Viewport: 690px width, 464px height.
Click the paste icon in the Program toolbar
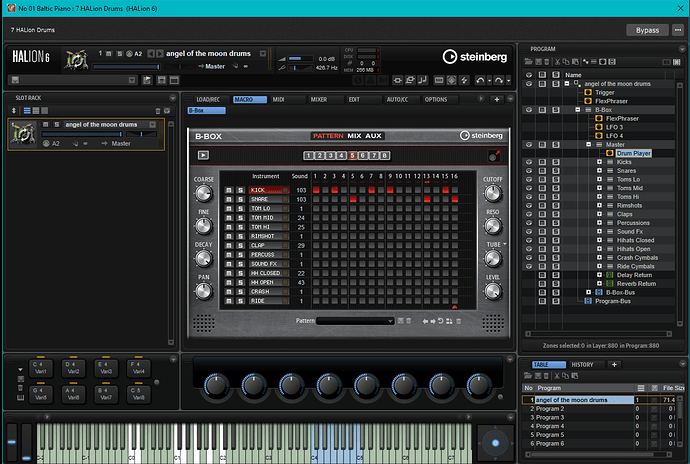[575, 62]
